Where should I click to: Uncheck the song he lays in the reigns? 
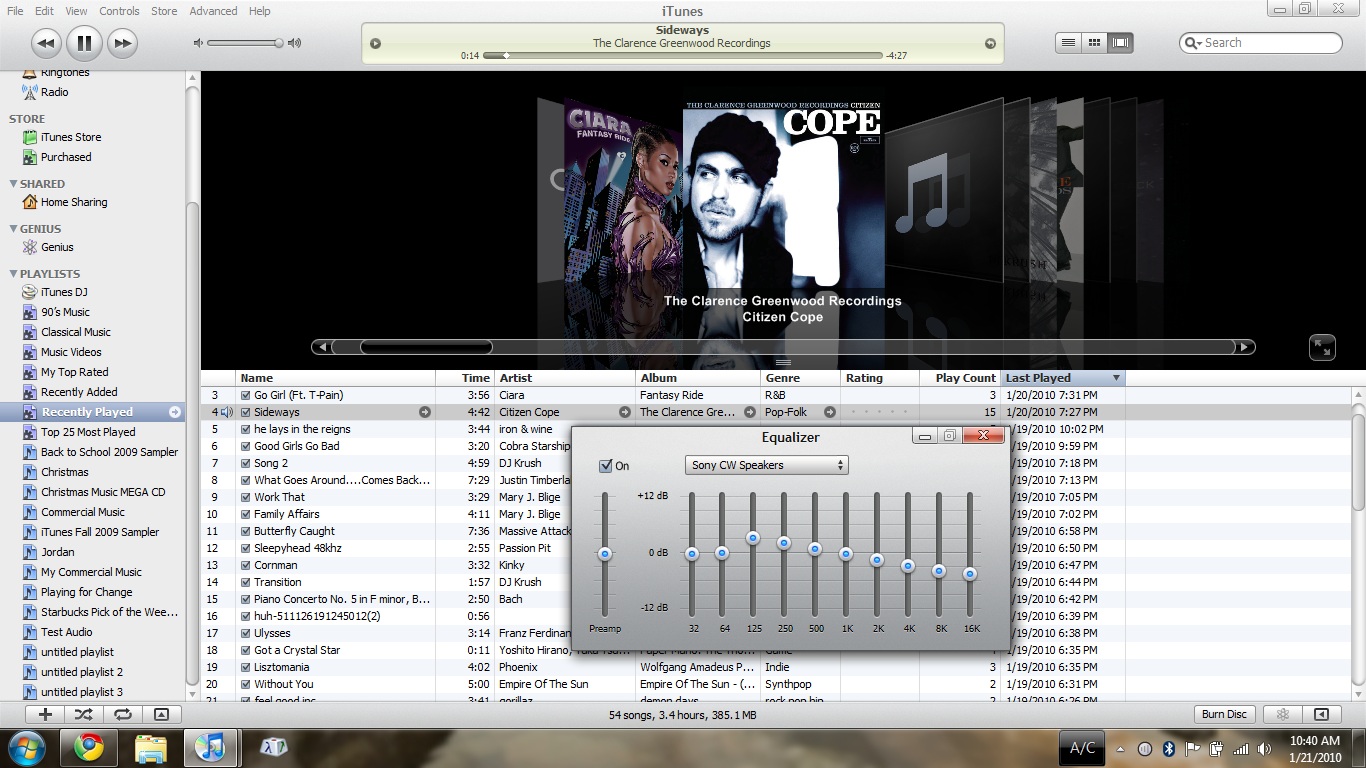tap(246, 429)
